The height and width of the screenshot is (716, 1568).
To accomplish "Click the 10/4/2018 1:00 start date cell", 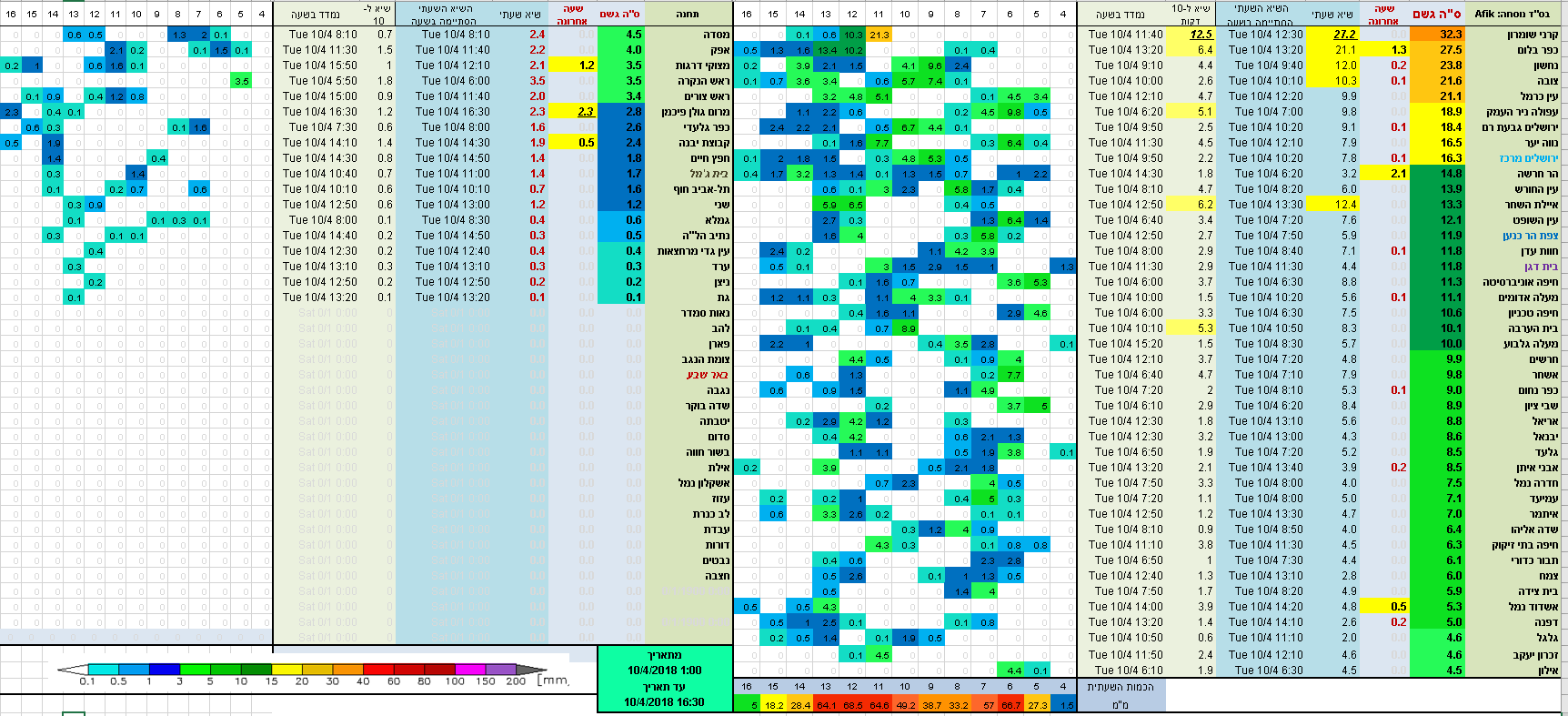I will pyautogui.click(x=664, y=671).
